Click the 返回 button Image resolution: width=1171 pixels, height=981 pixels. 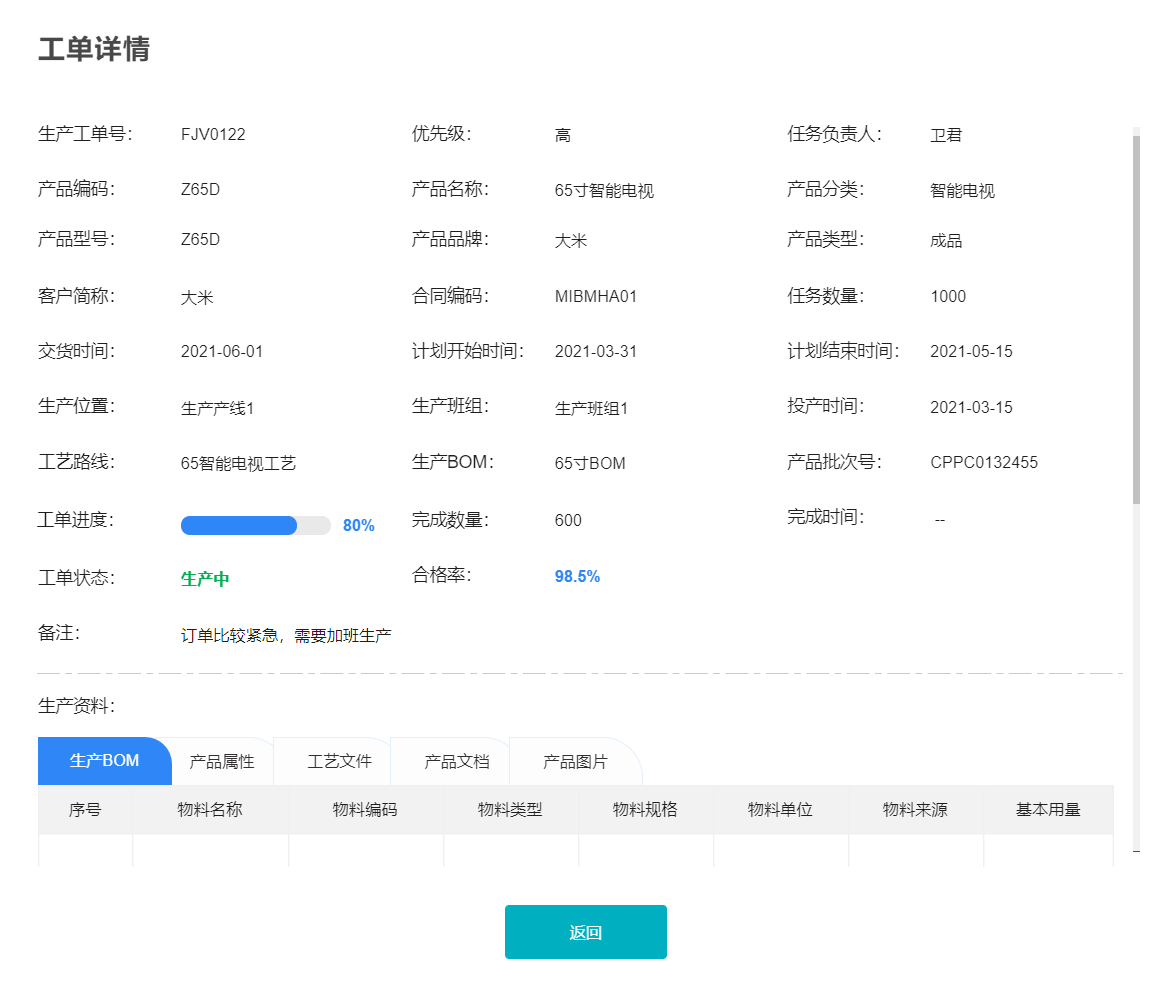pos(585,932)
